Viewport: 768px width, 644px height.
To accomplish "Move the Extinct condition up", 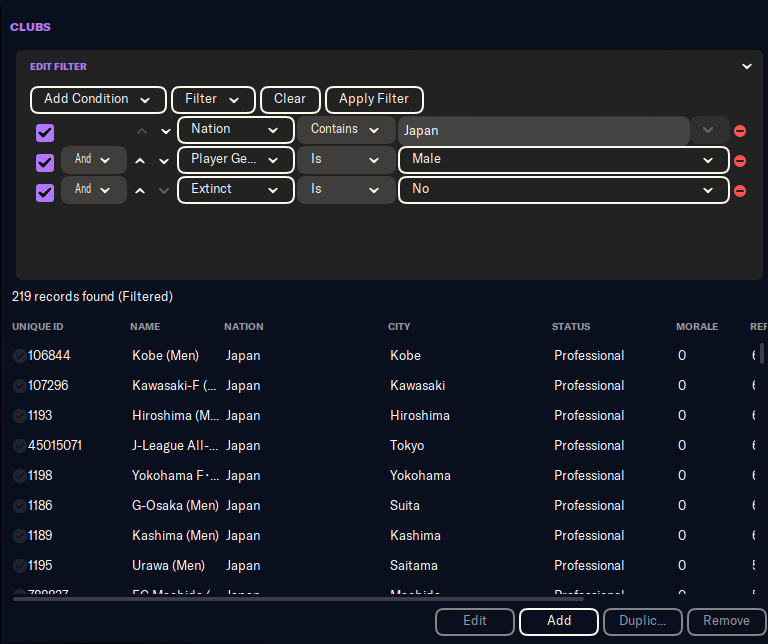I will [141, 191].
